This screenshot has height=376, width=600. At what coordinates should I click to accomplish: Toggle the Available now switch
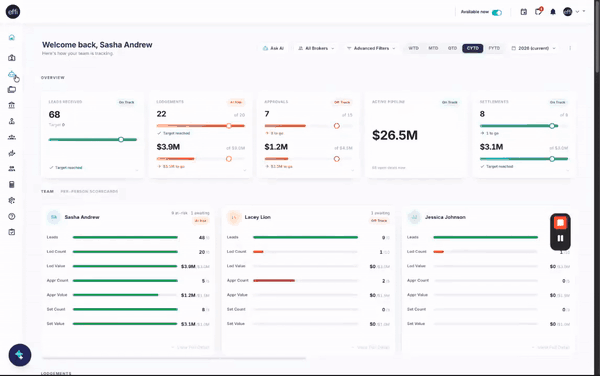(x=497, y=13)
